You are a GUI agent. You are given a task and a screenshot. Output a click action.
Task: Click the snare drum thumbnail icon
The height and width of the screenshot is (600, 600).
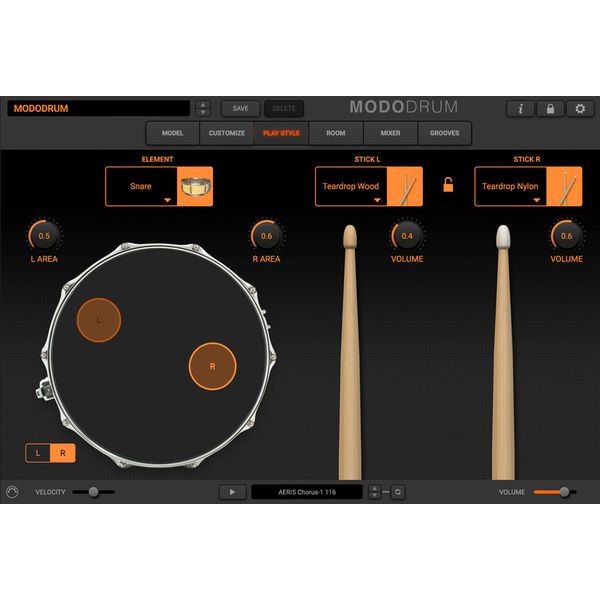pyautogui.click(x=196, y=186)
